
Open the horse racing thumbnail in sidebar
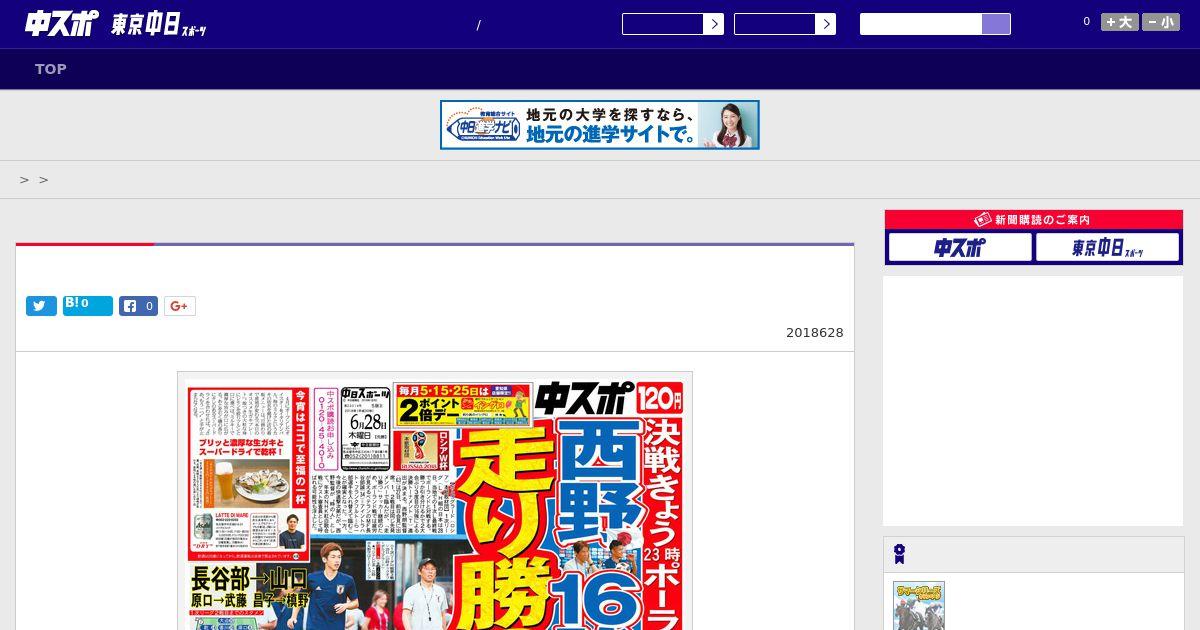pos(919,606)
